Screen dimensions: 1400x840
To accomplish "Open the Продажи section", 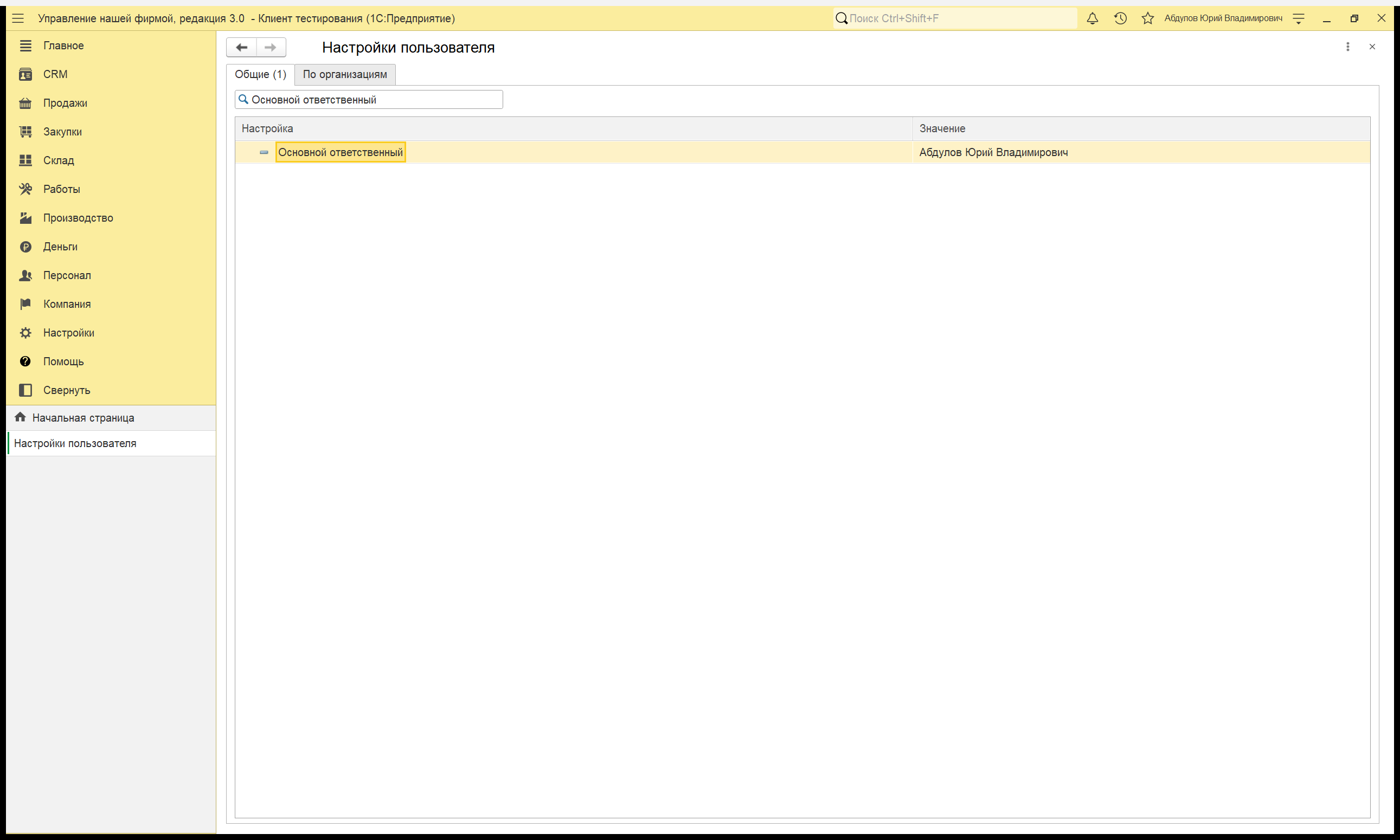I will pyautogui.click(x=65, y=103).
